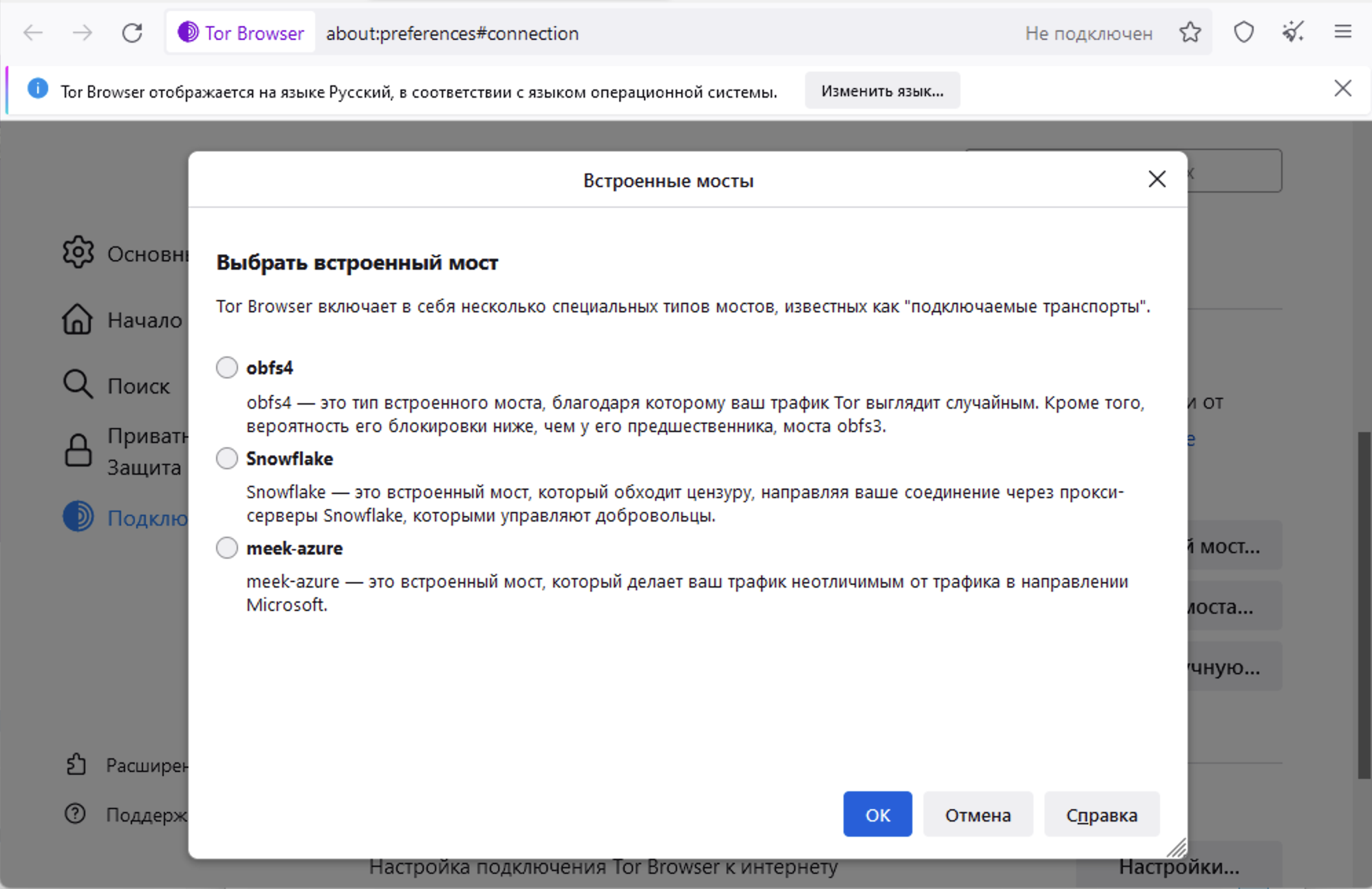
Task: Dismiss the language notification bar
Action: [1342, 89]
